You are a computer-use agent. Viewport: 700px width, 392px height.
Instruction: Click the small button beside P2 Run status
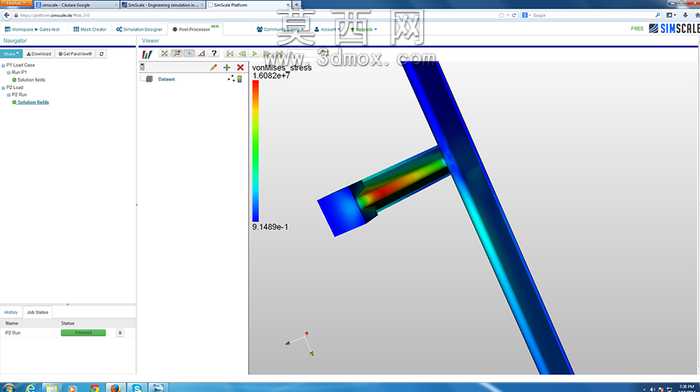coord(120,333)
